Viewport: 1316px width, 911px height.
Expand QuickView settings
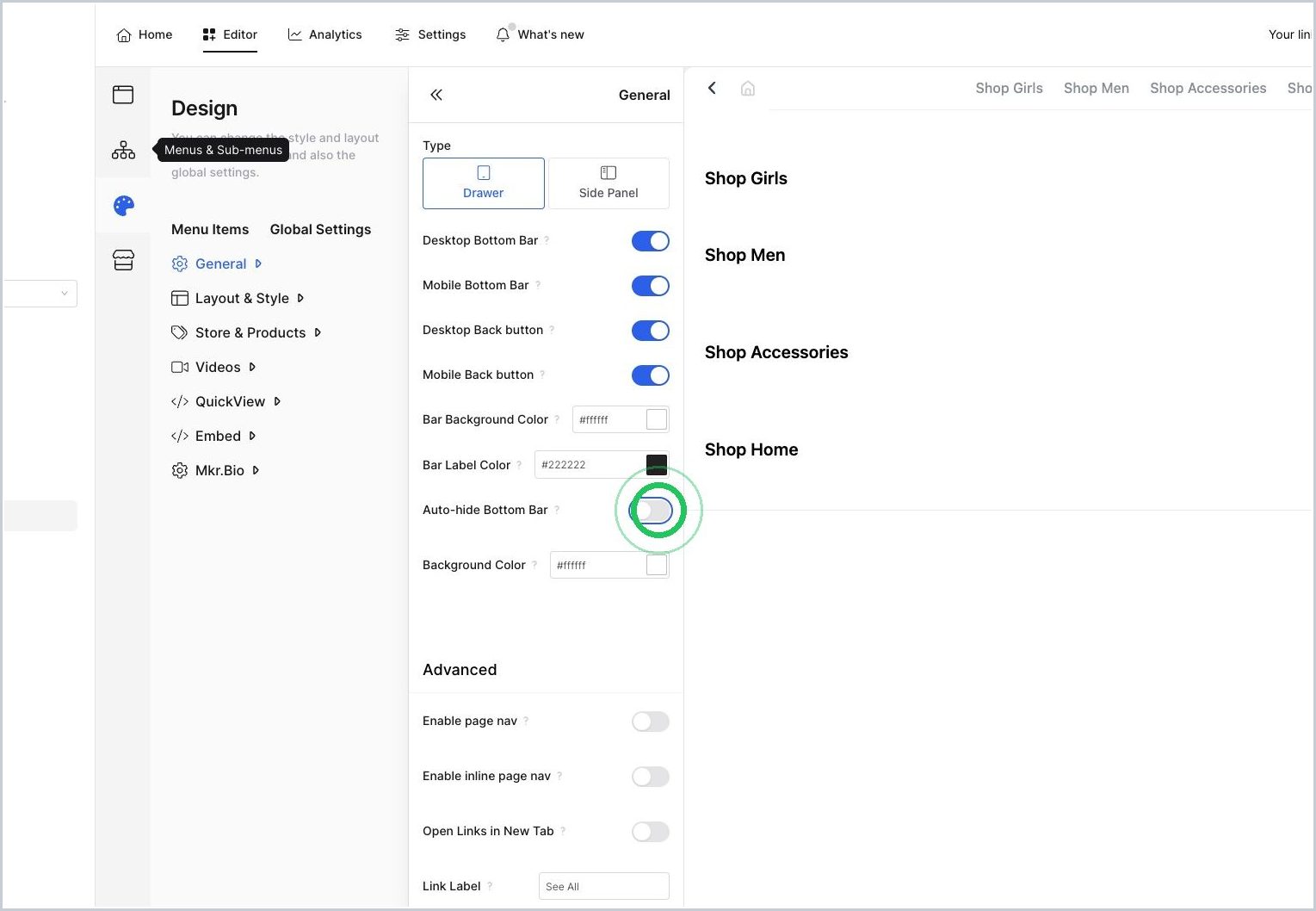point(226,401)
